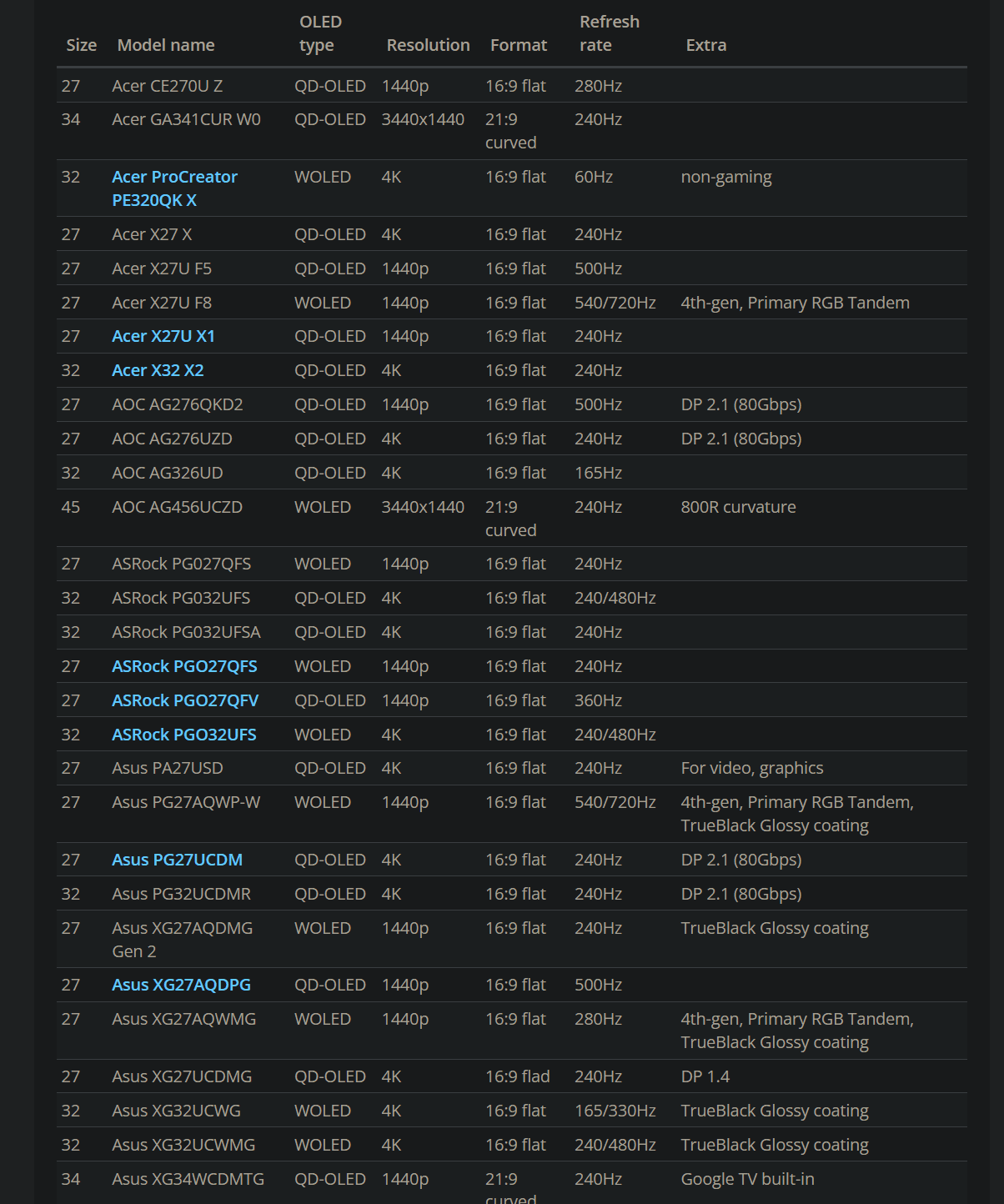Sort by the Resolution header

(x=428, y=45)
